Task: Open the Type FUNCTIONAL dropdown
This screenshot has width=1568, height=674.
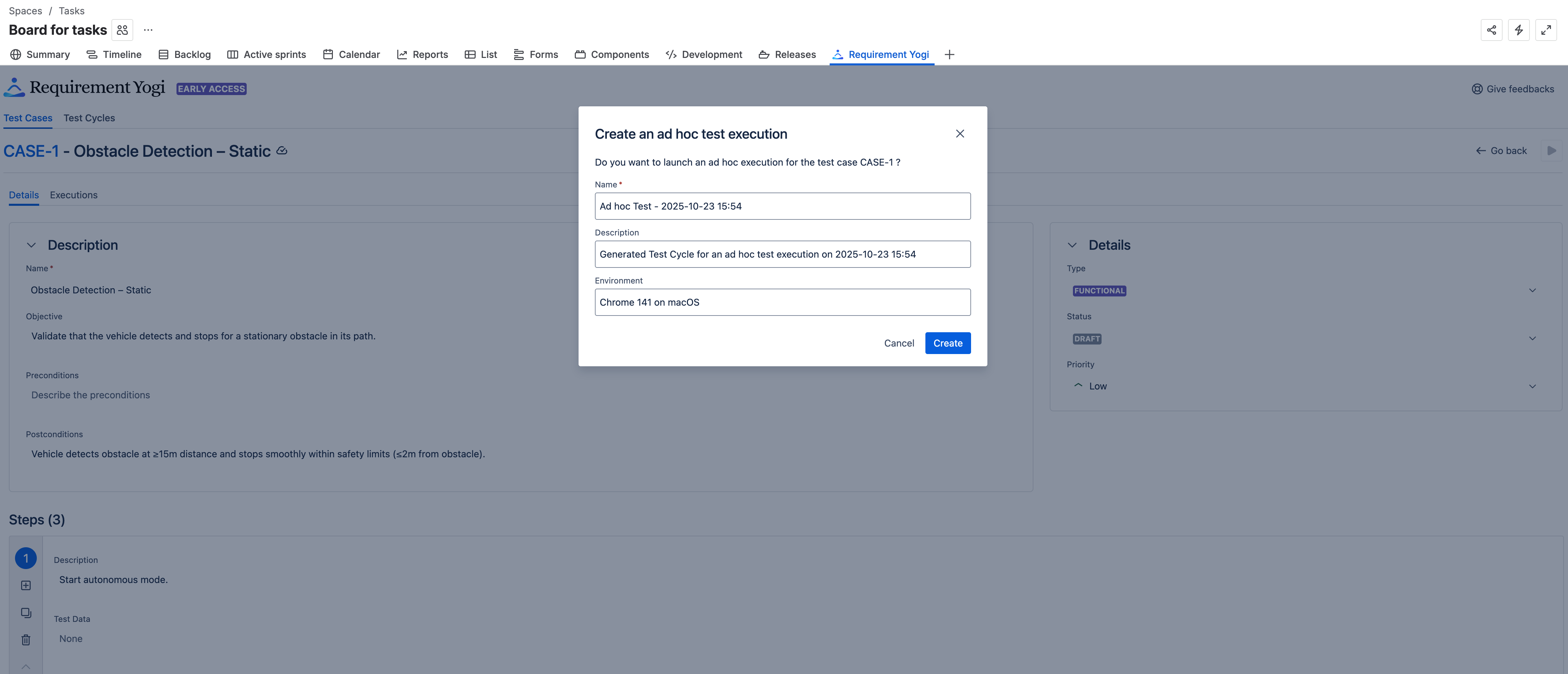Action: [1303, 290]
